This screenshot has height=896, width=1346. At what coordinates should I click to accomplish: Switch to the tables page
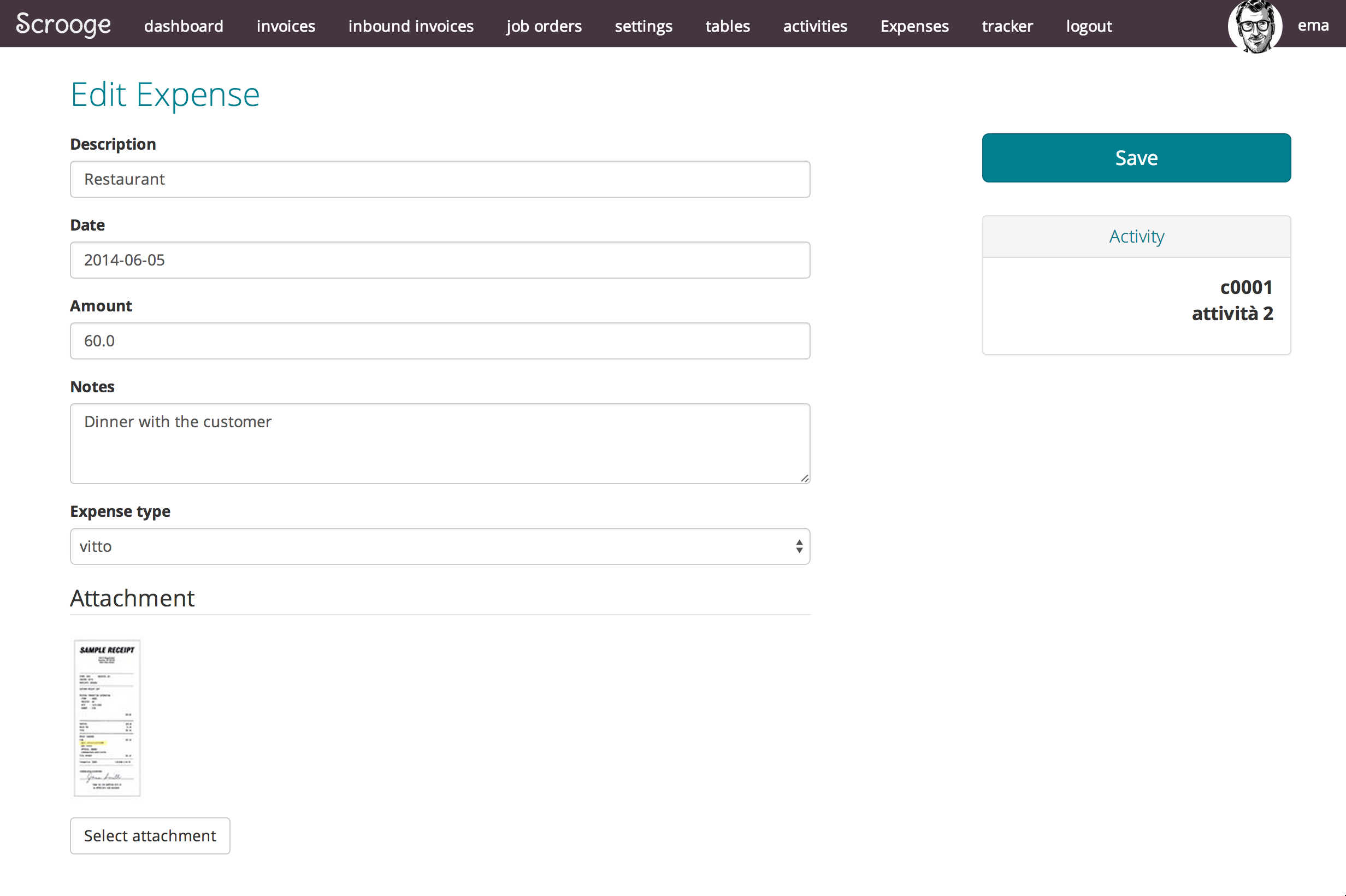click(x=727, y=26)
